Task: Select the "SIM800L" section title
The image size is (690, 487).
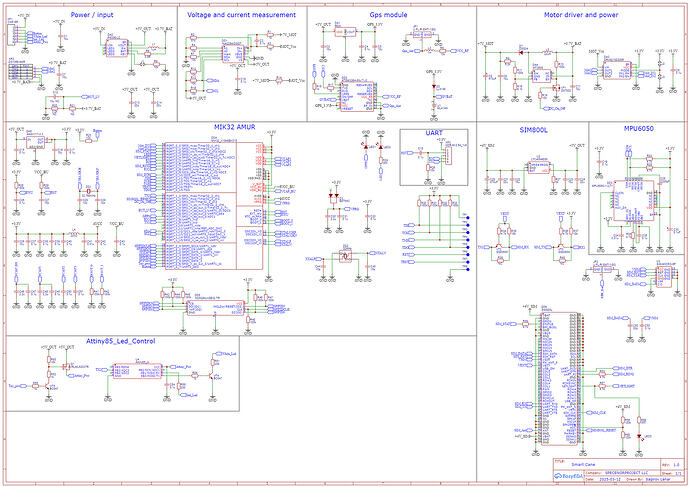Action: click(x=533, y=130)
